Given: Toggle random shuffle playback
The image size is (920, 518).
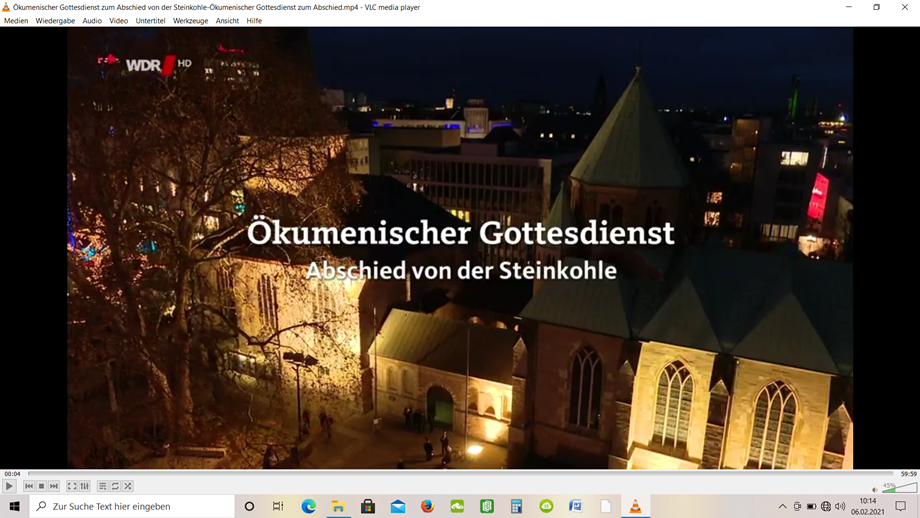Looking at the screenshot, I should pyautogui.click(x=128, y=486).
